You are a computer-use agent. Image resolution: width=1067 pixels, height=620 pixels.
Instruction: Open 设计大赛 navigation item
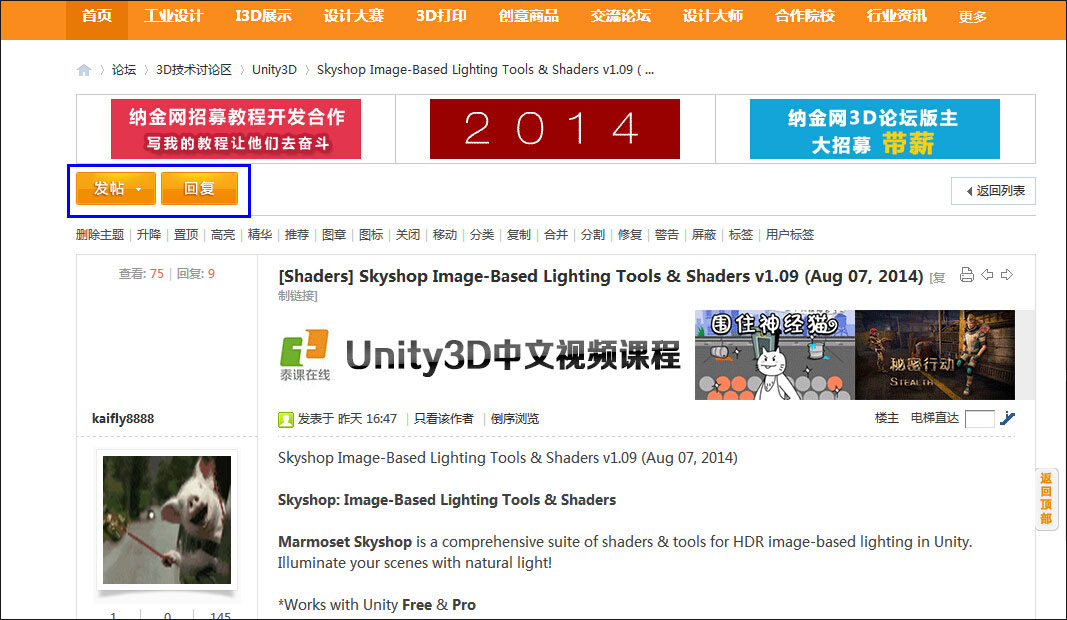click(x=354, y=16)
